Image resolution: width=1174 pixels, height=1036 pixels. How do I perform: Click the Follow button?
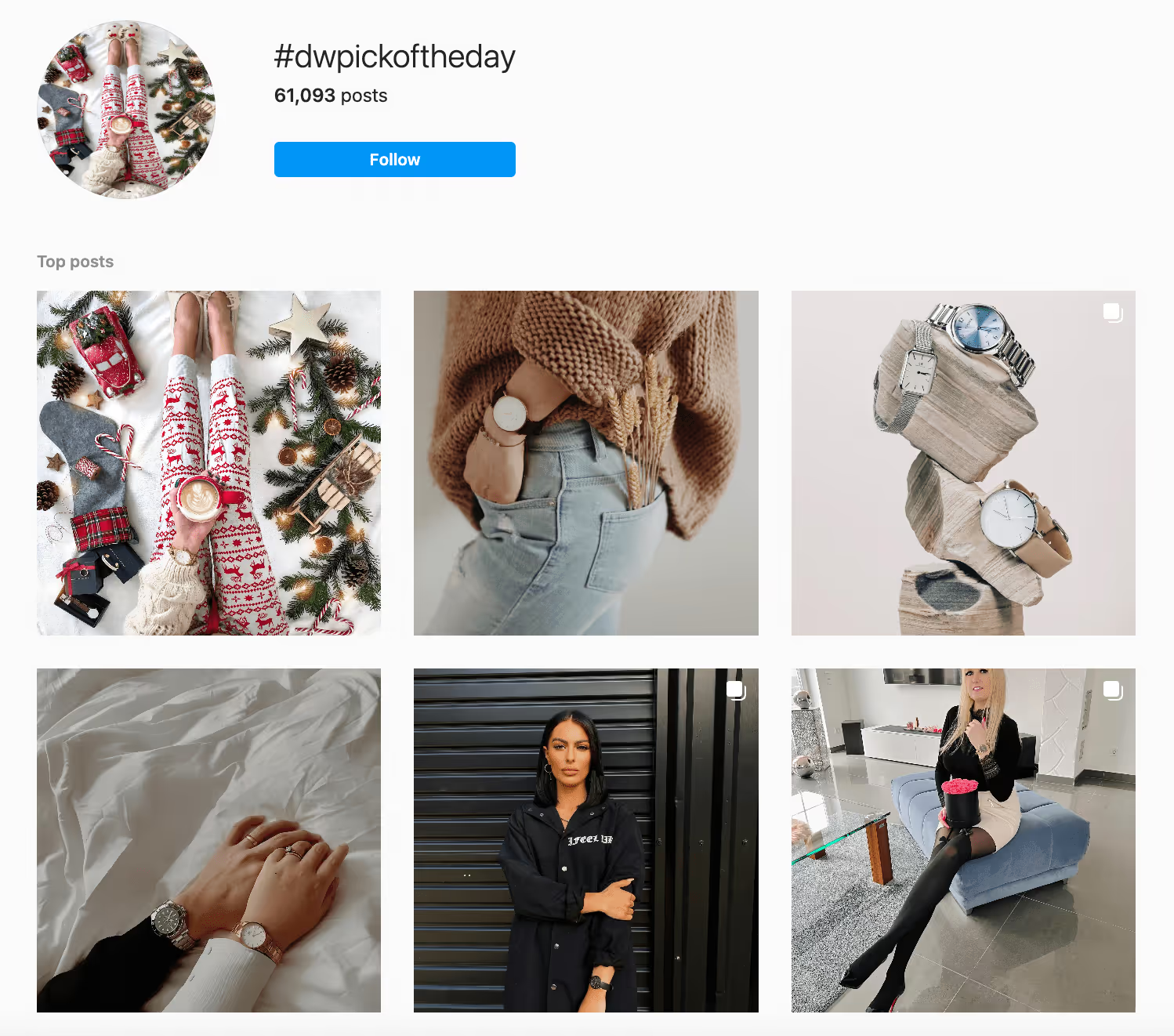[x=394, y=159]
